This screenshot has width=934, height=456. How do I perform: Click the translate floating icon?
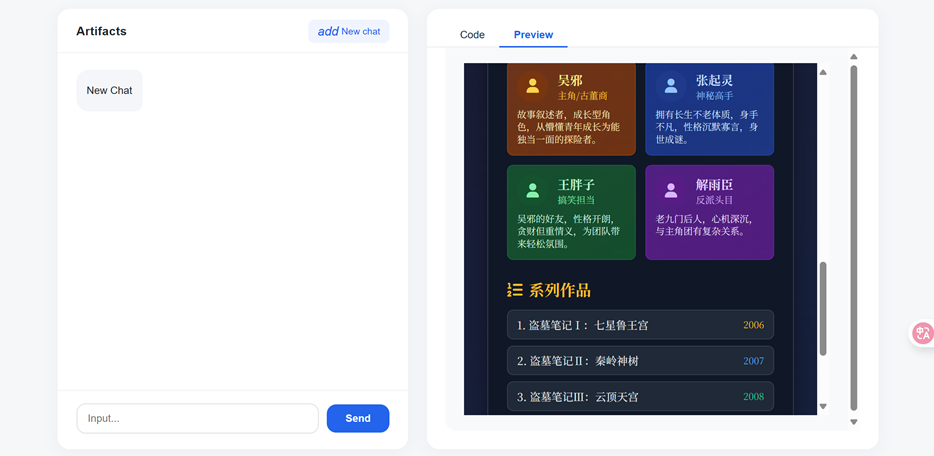pos(923,332)
